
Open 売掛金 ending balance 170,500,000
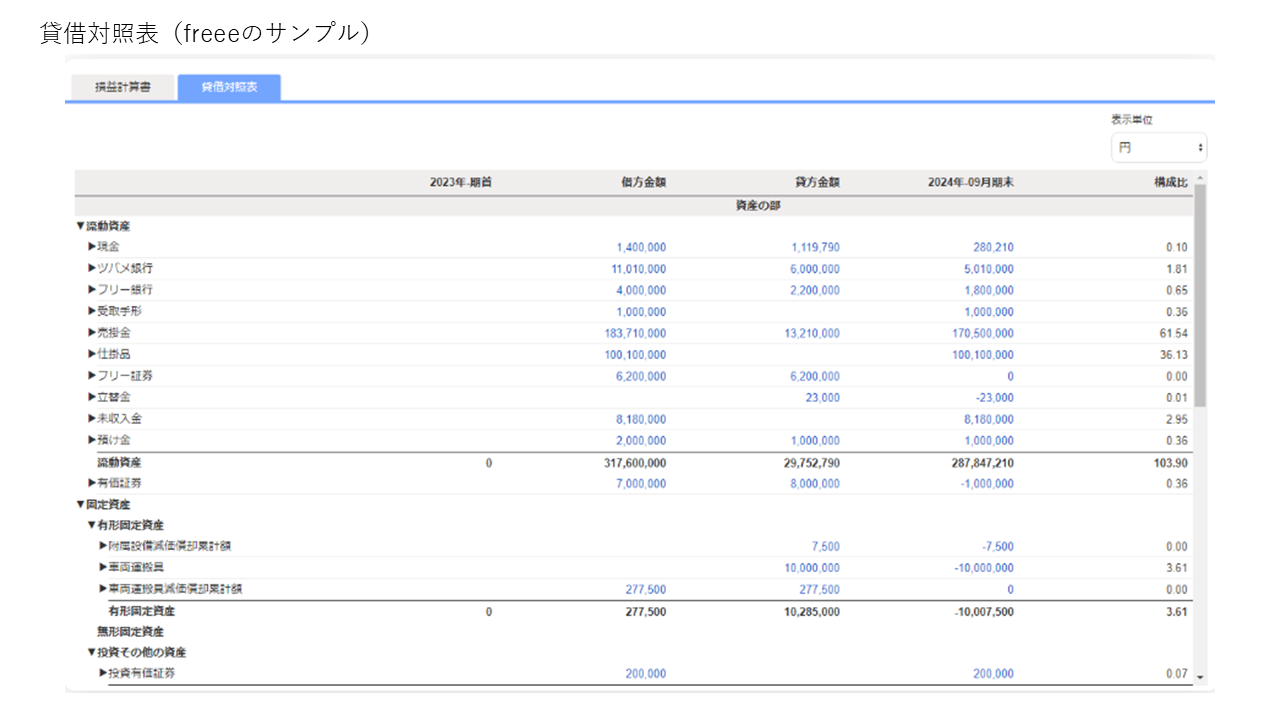pyautogui.click(x=982, y=334)
